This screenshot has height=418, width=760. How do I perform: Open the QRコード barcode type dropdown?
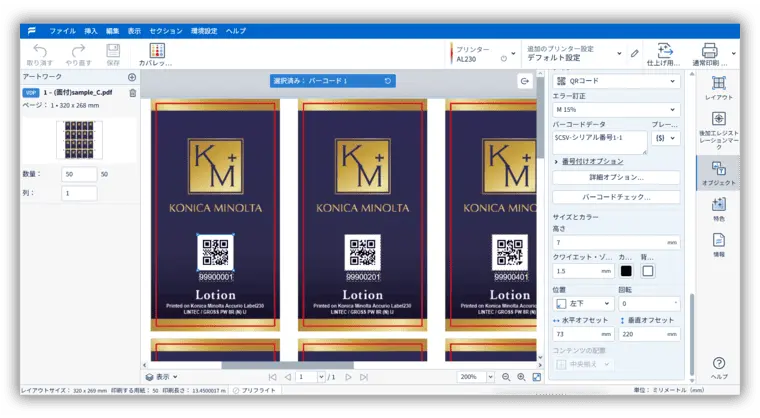click(x=616, y=81)
